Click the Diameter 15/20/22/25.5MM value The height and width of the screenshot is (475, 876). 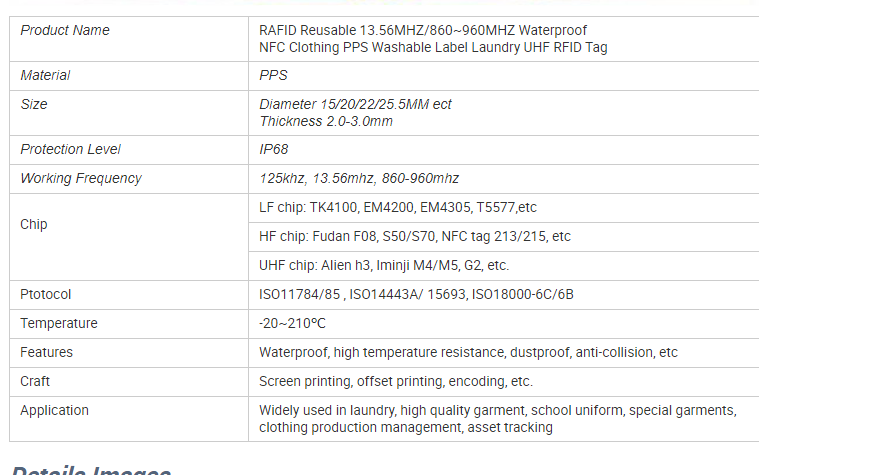355,104
